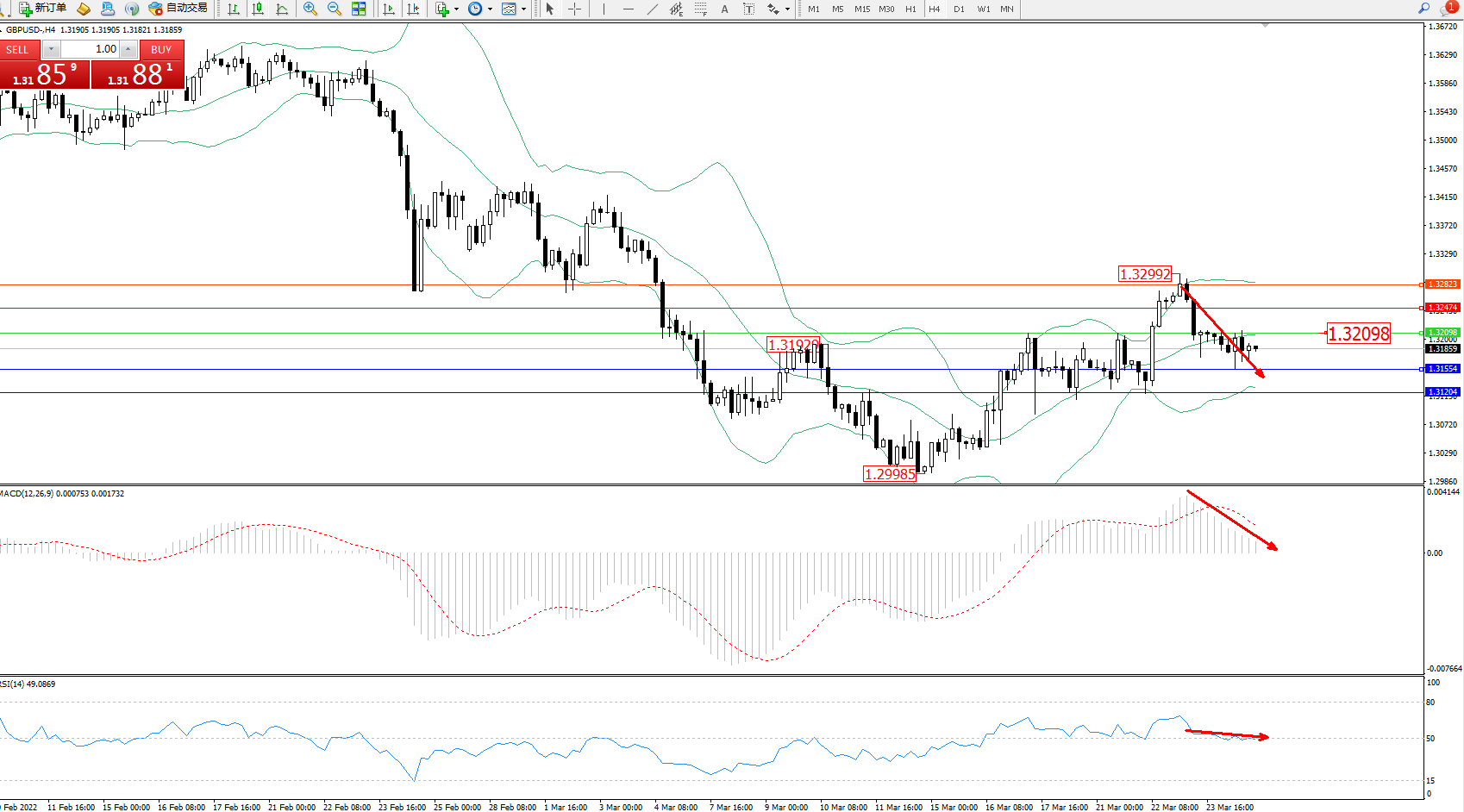Switch chart to candlestick mode
The height and width of the screenshot is (812, 1464).
coord(258,9)
